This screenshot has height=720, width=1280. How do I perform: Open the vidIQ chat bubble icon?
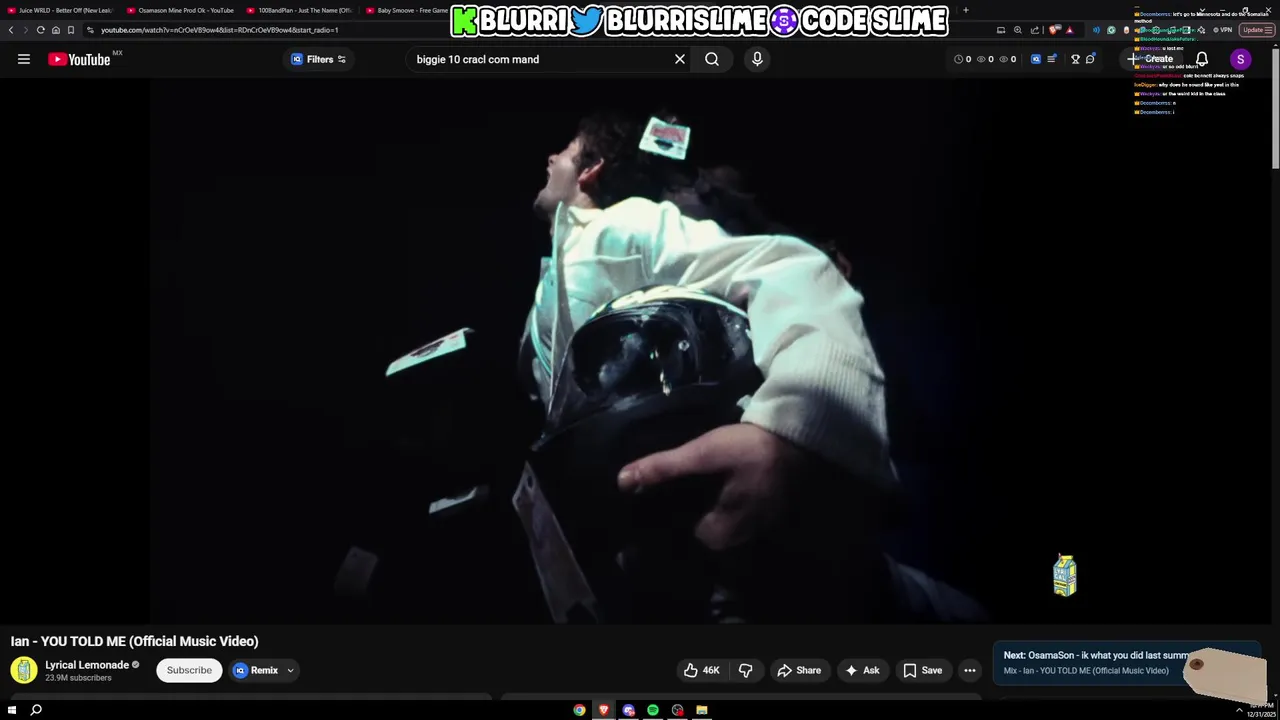point(1090,59)
